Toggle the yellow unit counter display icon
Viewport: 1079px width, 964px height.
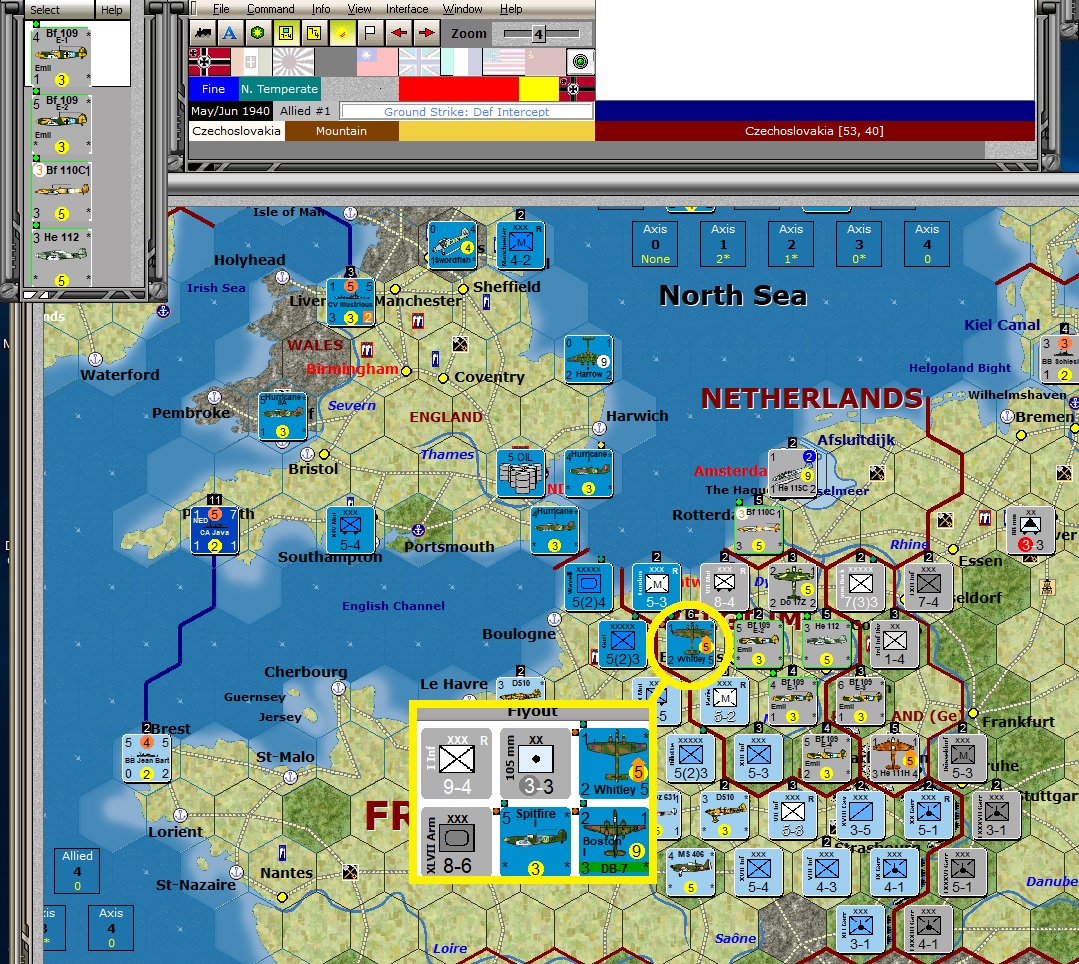click(x=286, y=32)
